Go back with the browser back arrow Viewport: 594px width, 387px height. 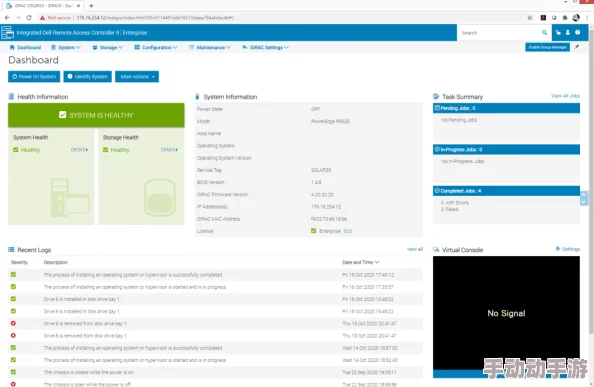[7, 17]
